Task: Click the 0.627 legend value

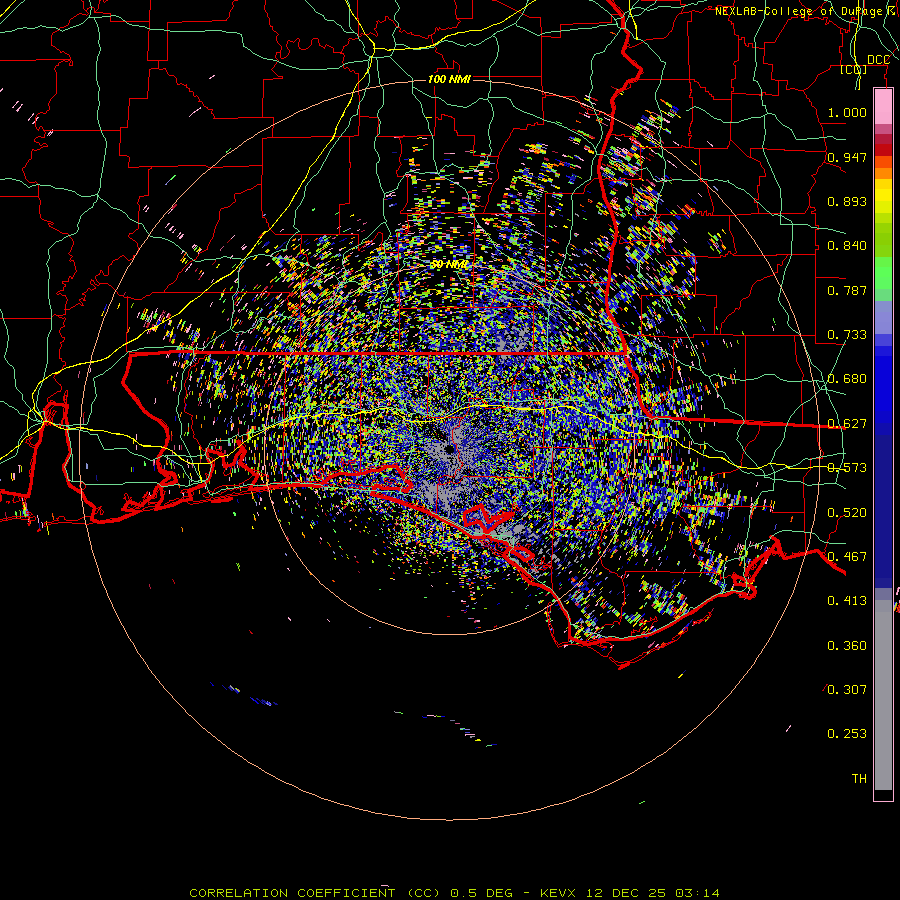Action: click(847, 424)
